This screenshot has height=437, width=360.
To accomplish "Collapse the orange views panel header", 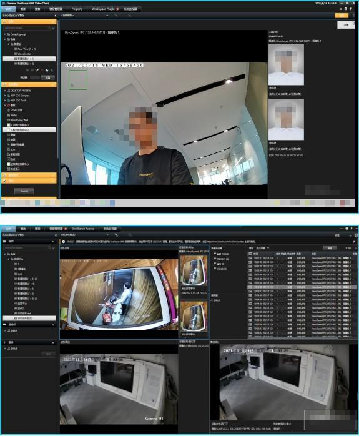I will pos(29,21).
